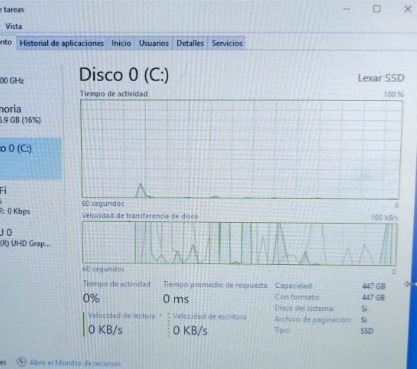Select the CPU entry showing GHz
Screen dimensions: 417x369
[31, 80]
